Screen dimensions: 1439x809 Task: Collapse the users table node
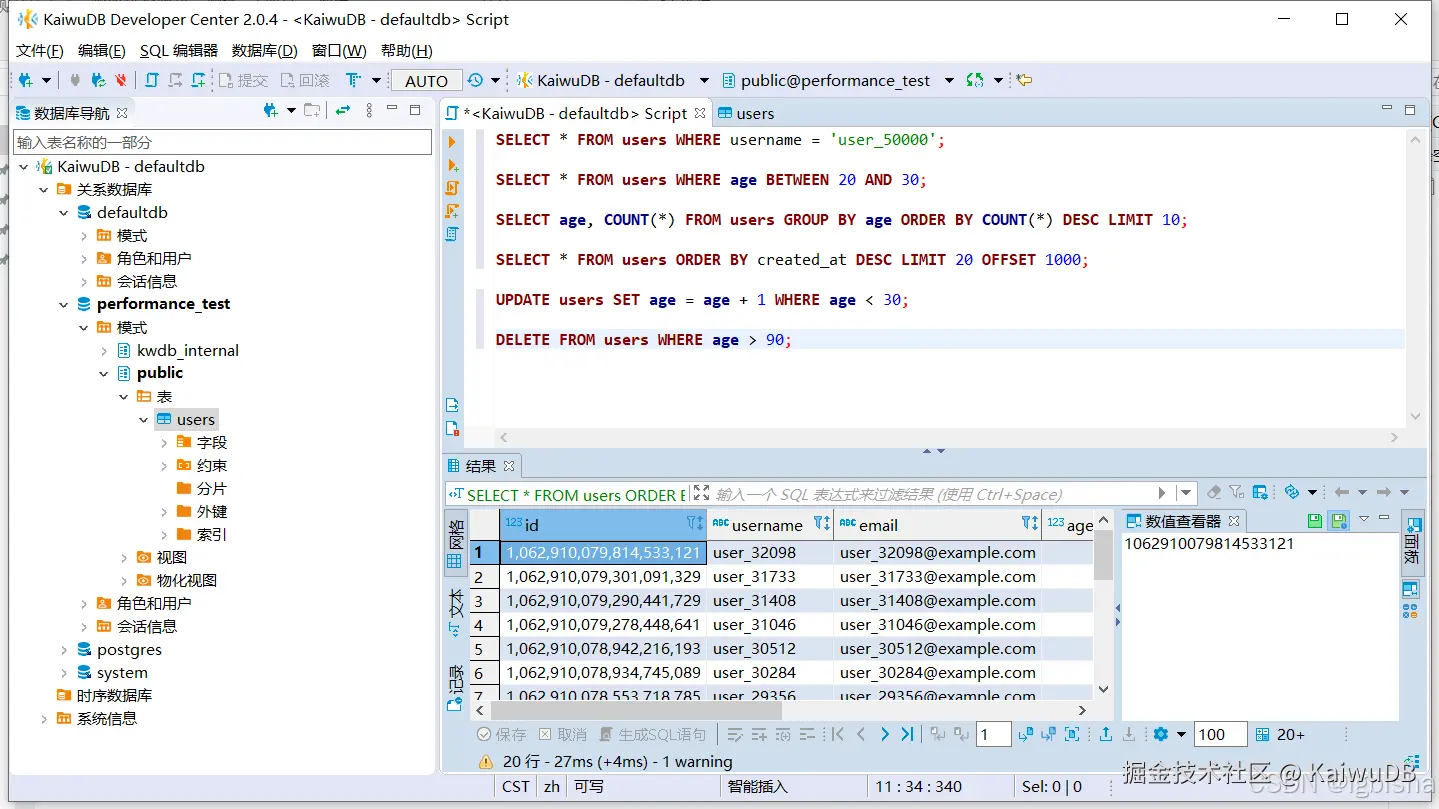point(144,420)
